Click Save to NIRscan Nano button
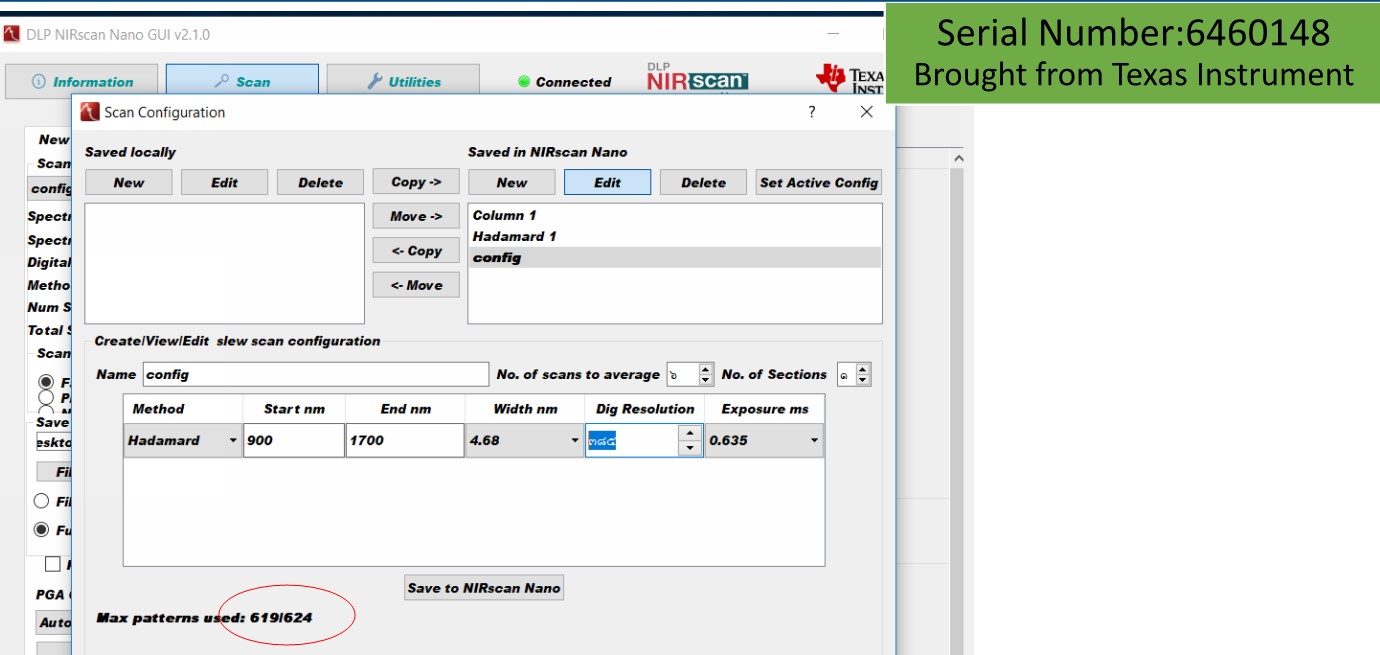This screenshot has height=655, width=1380. [484, 588]
